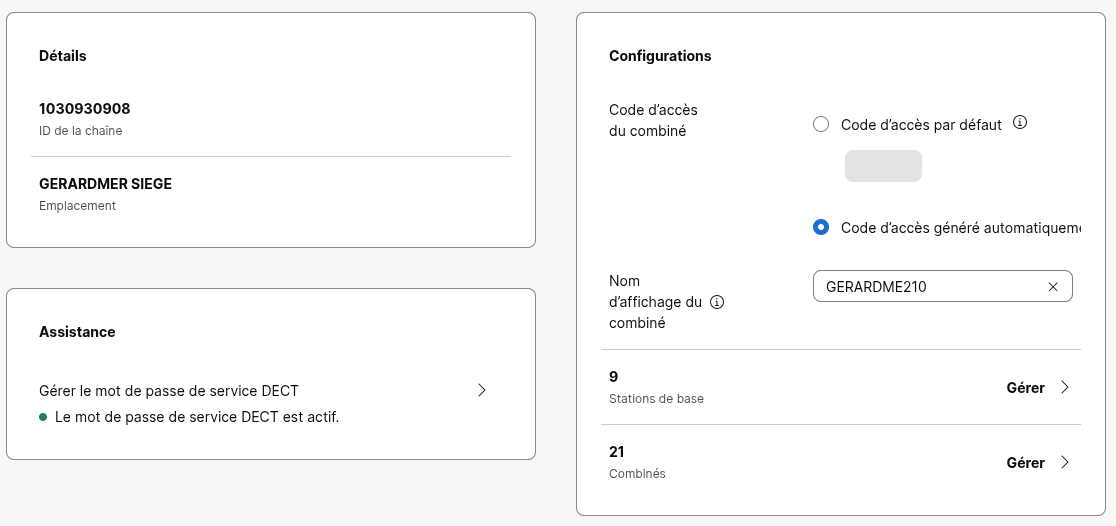
Task: Click the 'Détails' section heading
Action: coord(63,56)
